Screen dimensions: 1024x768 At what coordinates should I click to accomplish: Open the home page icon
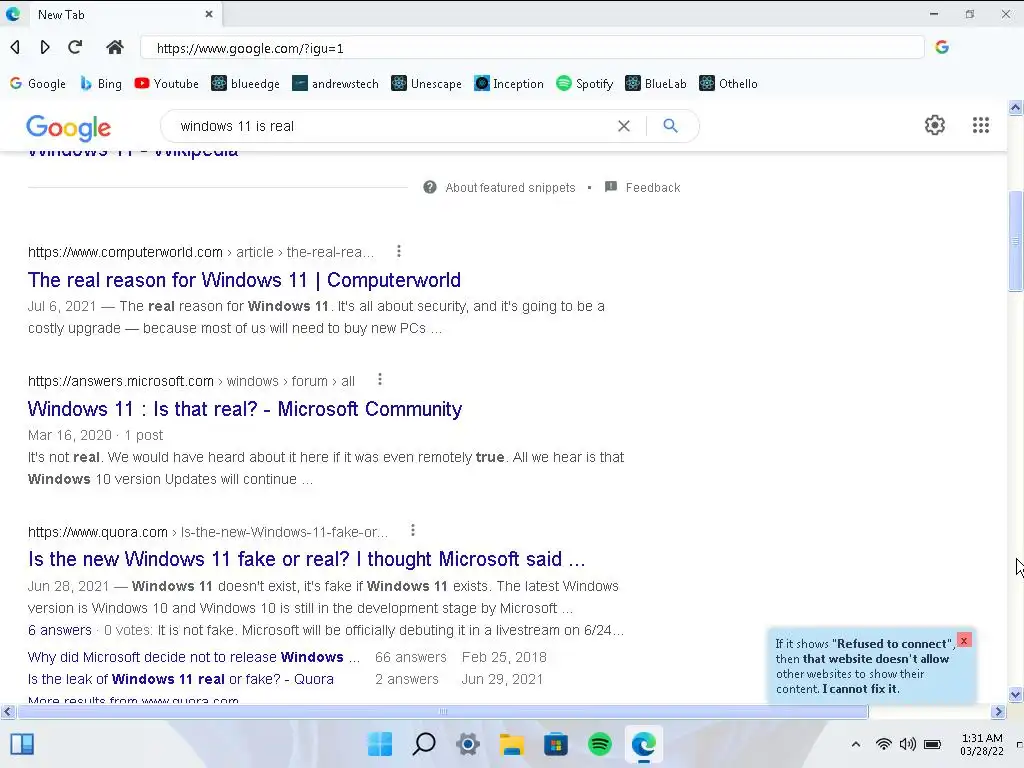[115, 47]
